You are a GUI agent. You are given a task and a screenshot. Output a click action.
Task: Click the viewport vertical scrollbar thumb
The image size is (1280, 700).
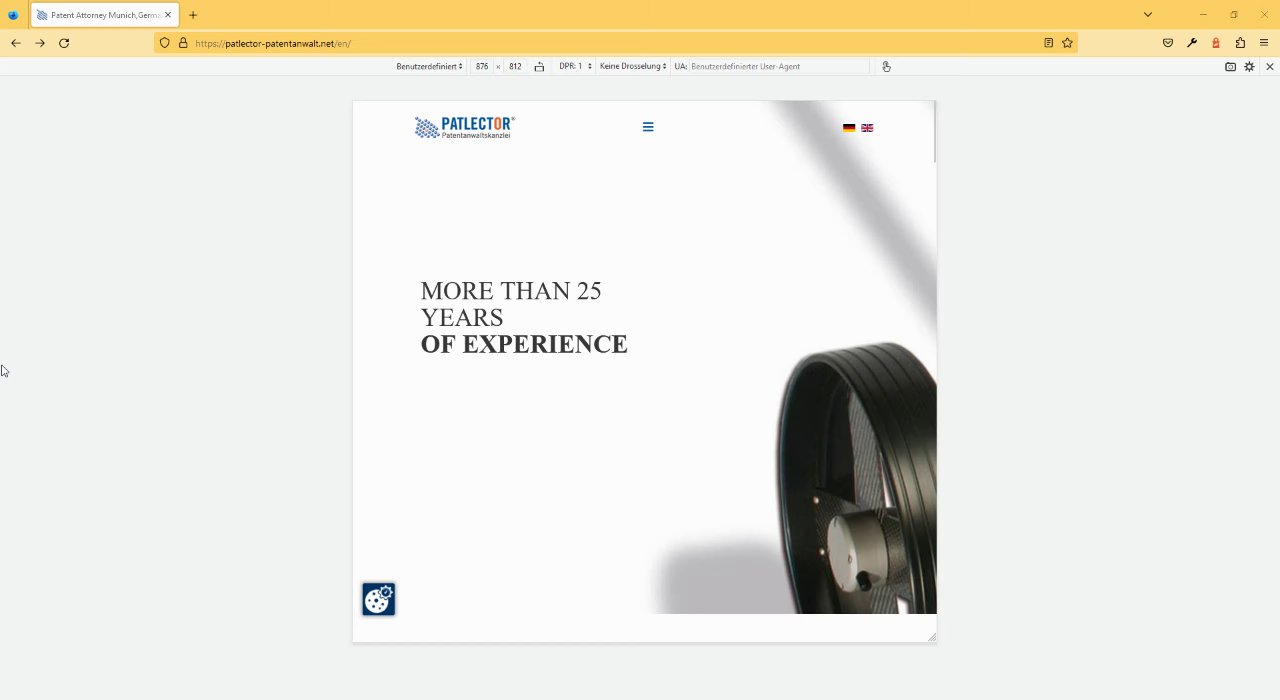click(x=934, y=132)
